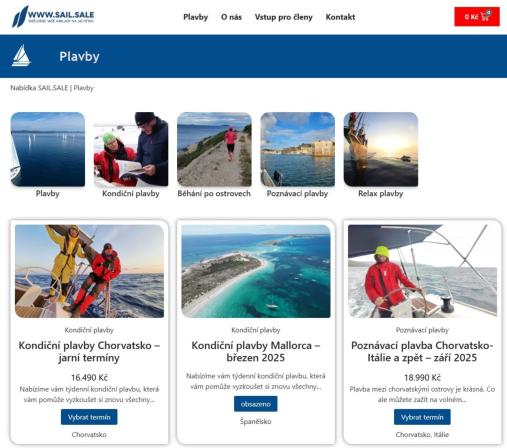Click the SAIL.SALE logo in header
This screenshot has height=448, width=507.
coord(53,16)
